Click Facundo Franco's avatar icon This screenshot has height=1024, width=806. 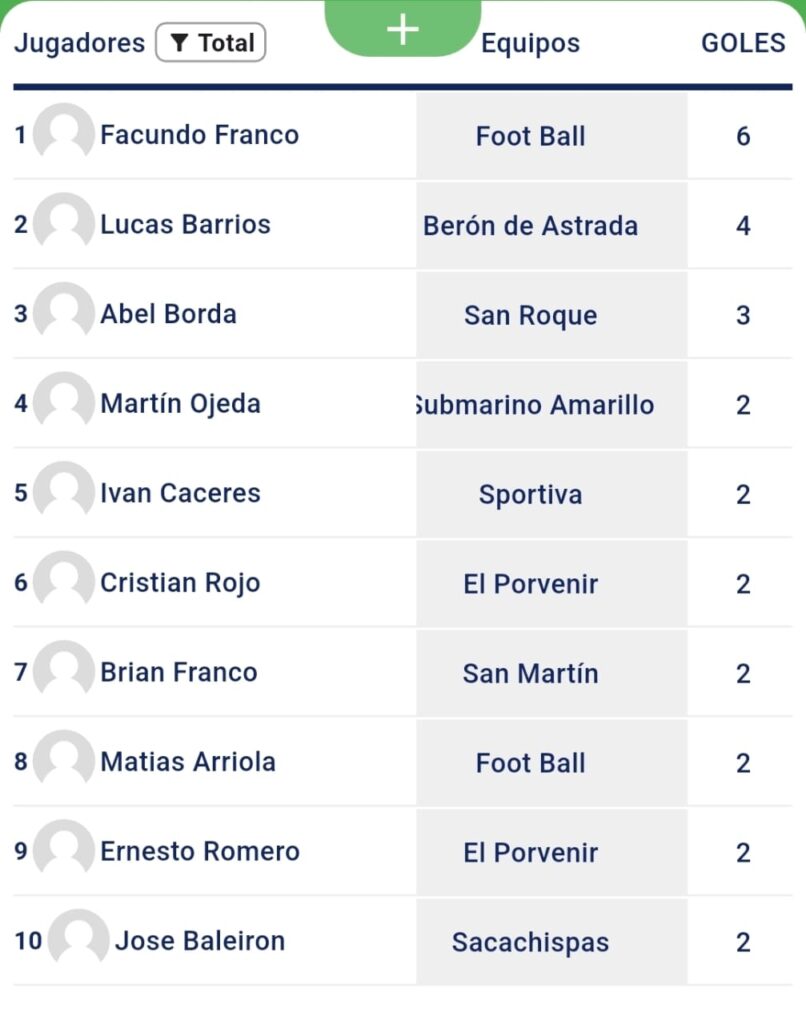63,133
